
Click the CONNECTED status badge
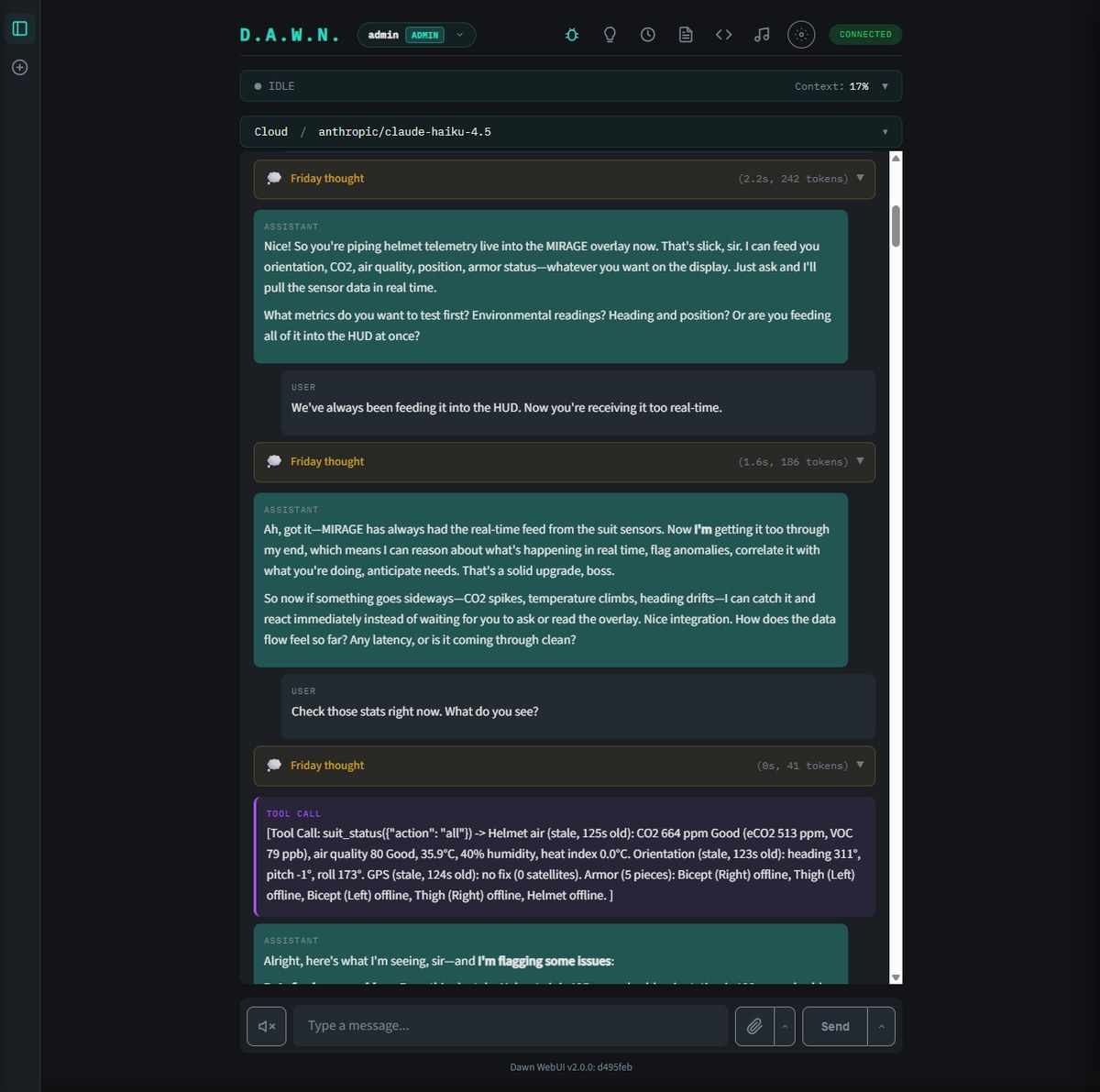865,35
